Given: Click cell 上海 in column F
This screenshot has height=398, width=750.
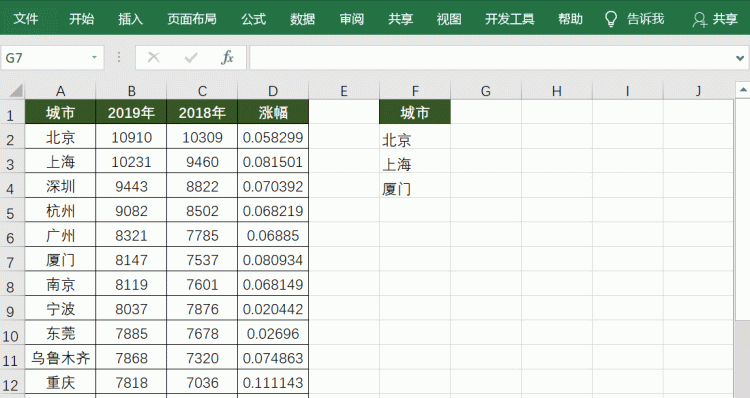Looking at the screenshot, I should point(415,162).
